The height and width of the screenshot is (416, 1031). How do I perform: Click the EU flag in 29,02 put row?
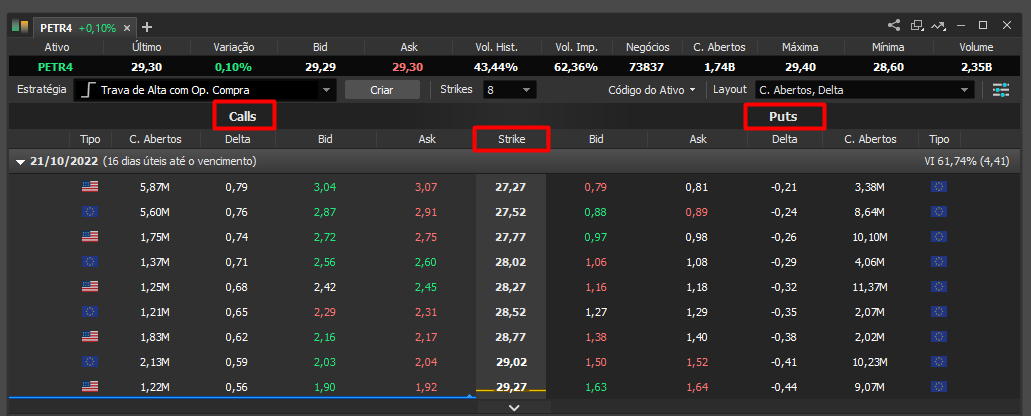click(x=938, y=361)
